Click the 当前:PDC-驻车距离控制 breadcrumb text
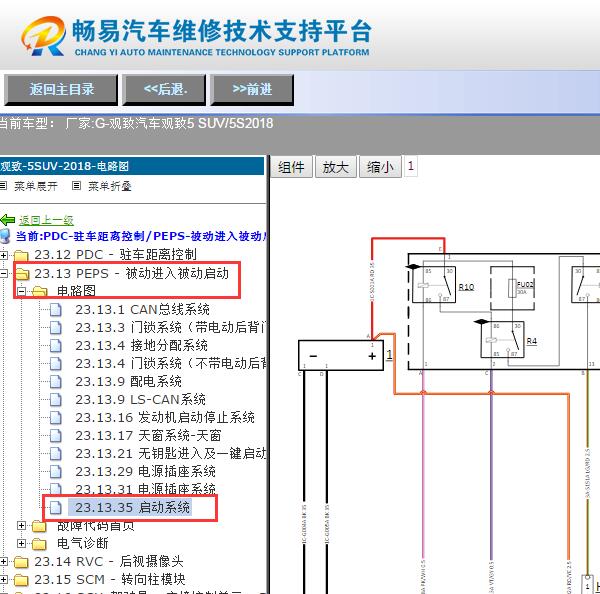600x594 pixels. (141, 236)
